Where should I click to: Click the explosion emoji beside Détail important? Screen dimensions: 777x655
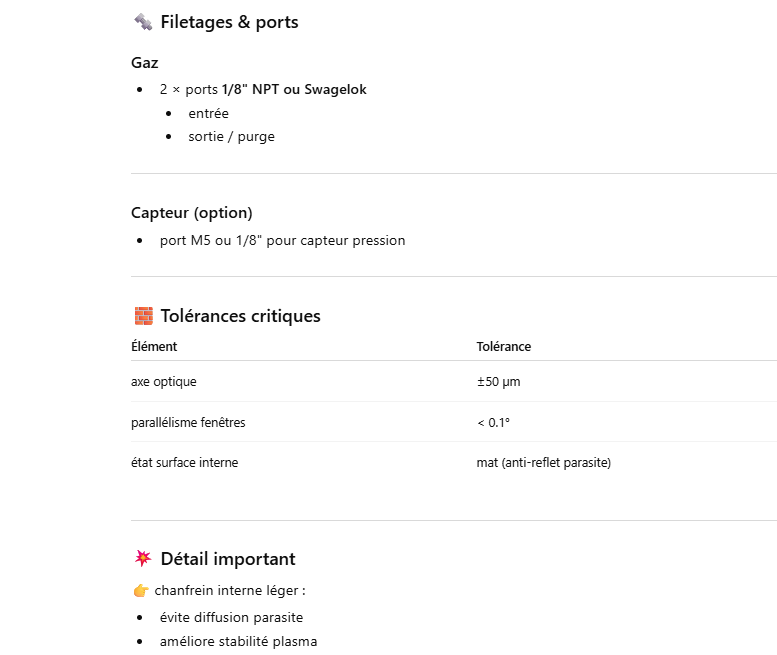[x=143, y=559]
